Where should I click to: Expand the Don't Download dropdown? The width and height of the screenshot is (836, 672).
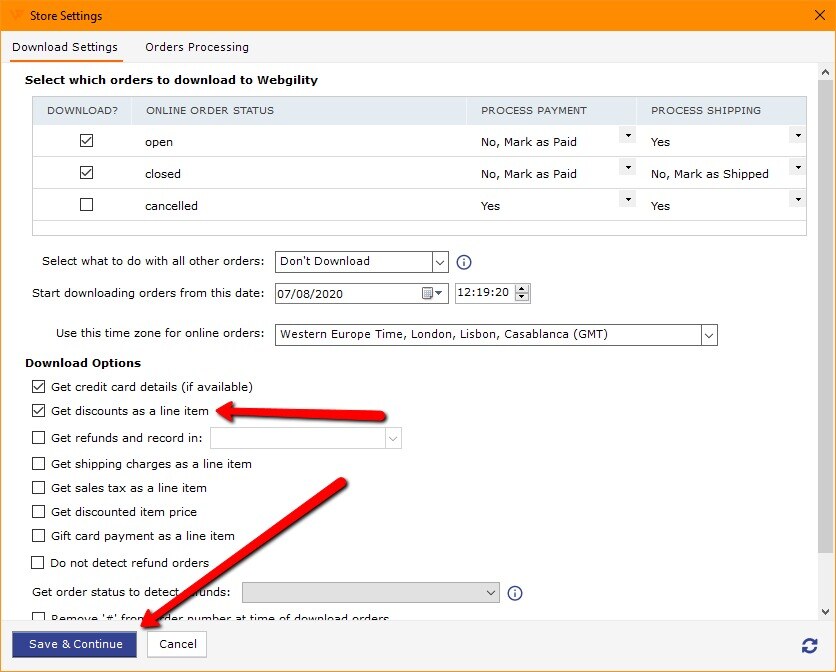click(440, 262)
